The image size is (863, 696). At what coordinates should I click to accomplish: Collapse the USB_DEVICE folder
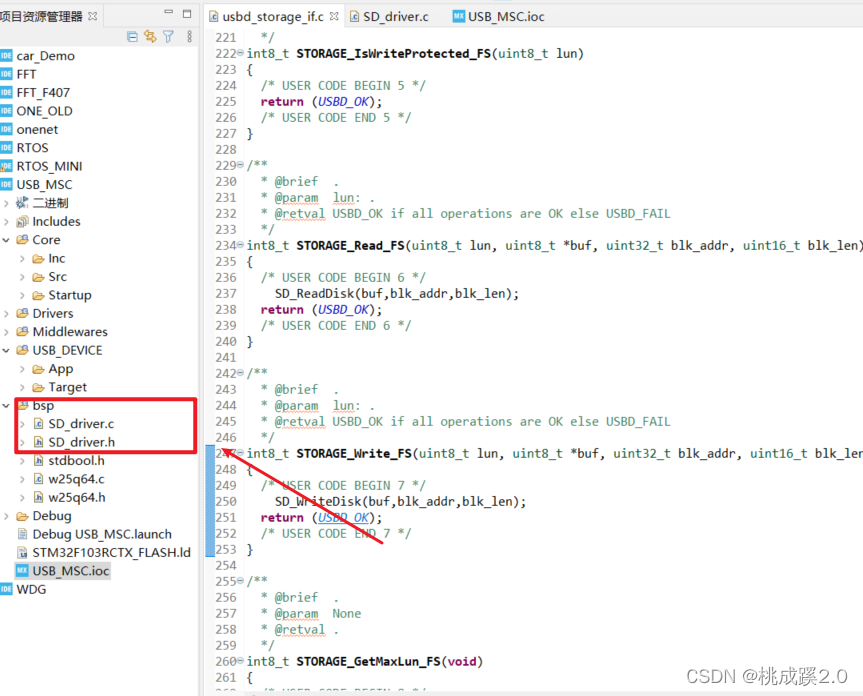pyautogui.click(x=6, y=350)
